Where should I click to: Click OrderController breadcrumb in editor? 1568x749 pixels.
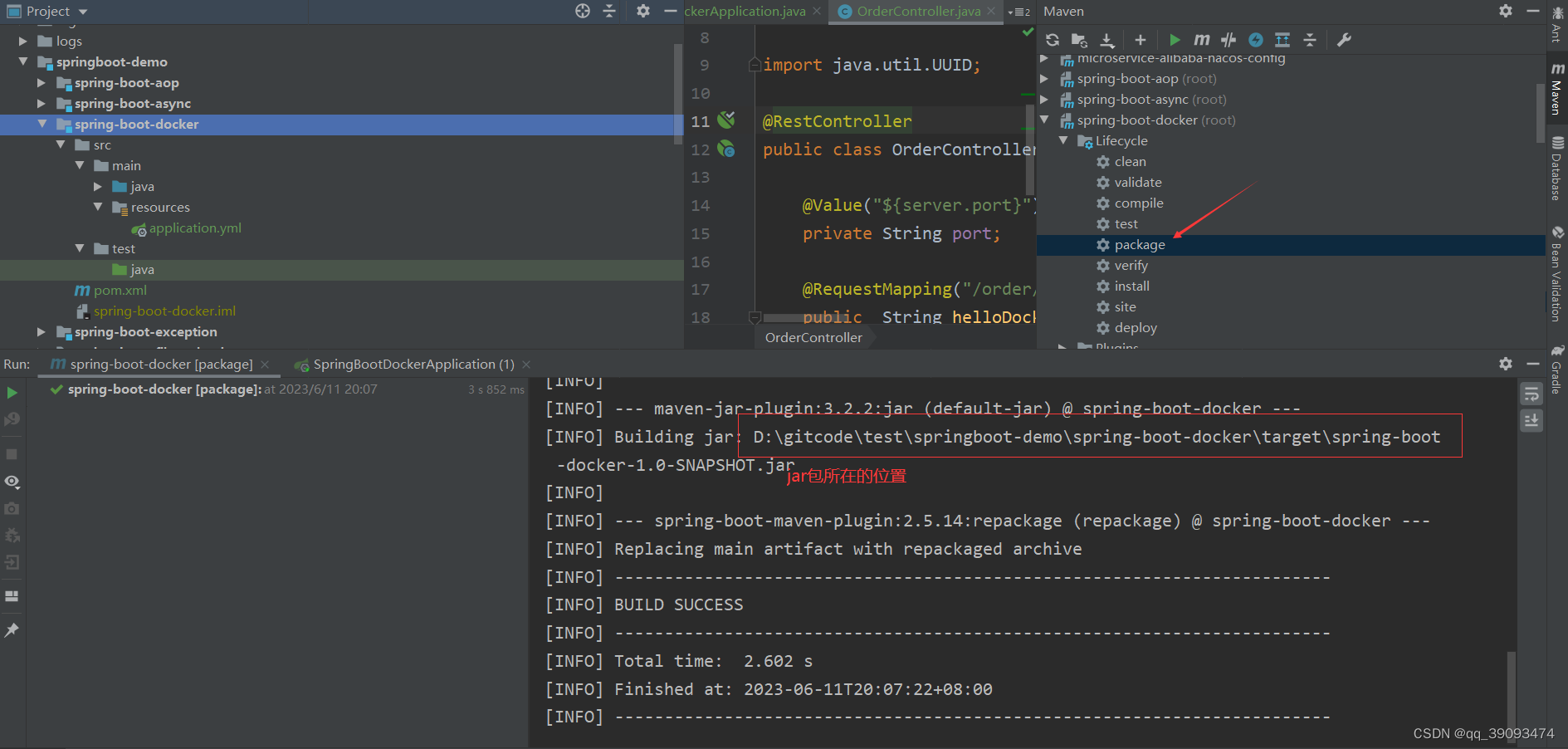coord(813,337)
